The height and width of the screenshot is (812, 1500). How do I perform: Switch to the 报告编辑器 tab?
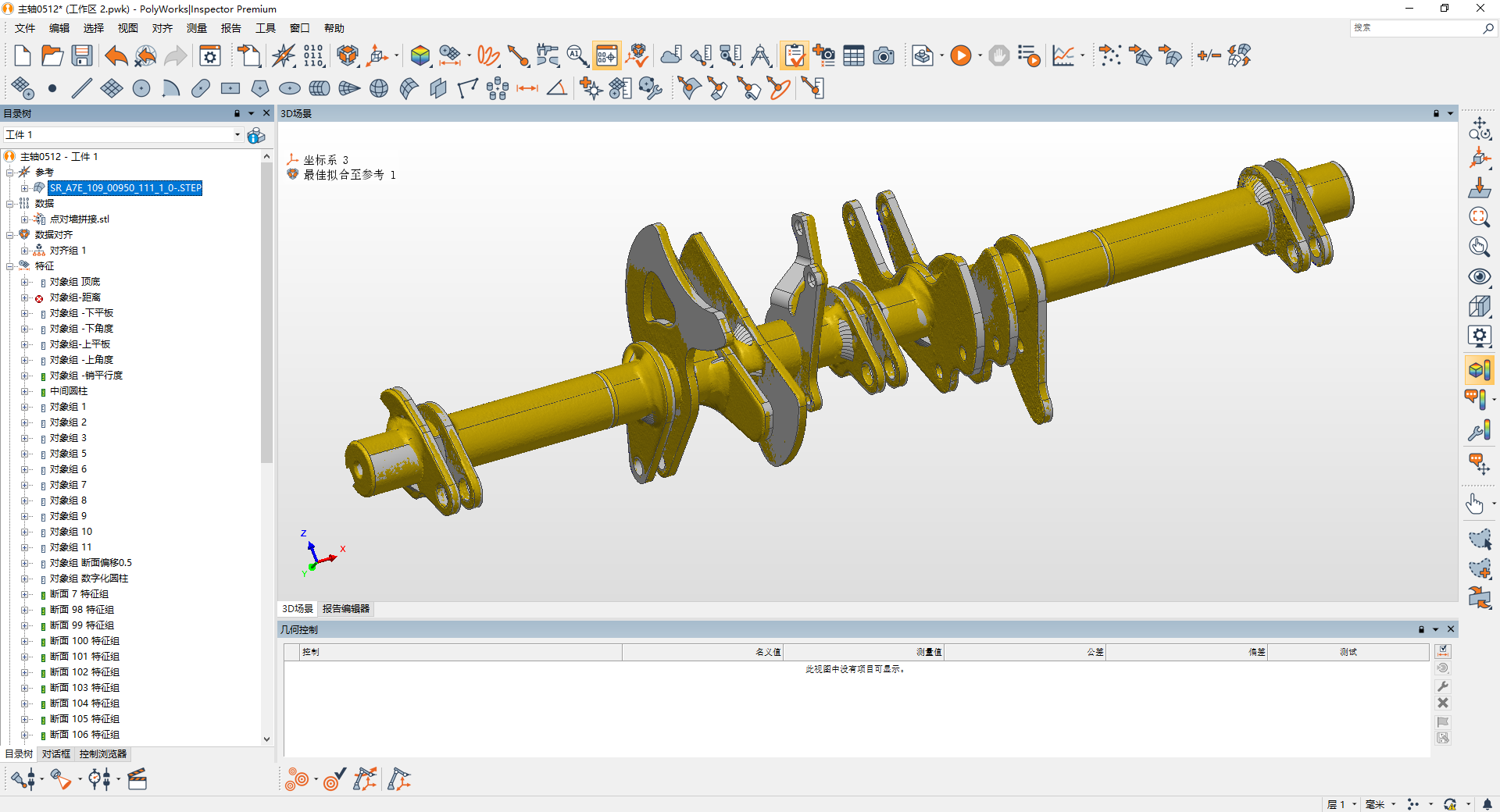pyautogui.click(x=346, y=609)
